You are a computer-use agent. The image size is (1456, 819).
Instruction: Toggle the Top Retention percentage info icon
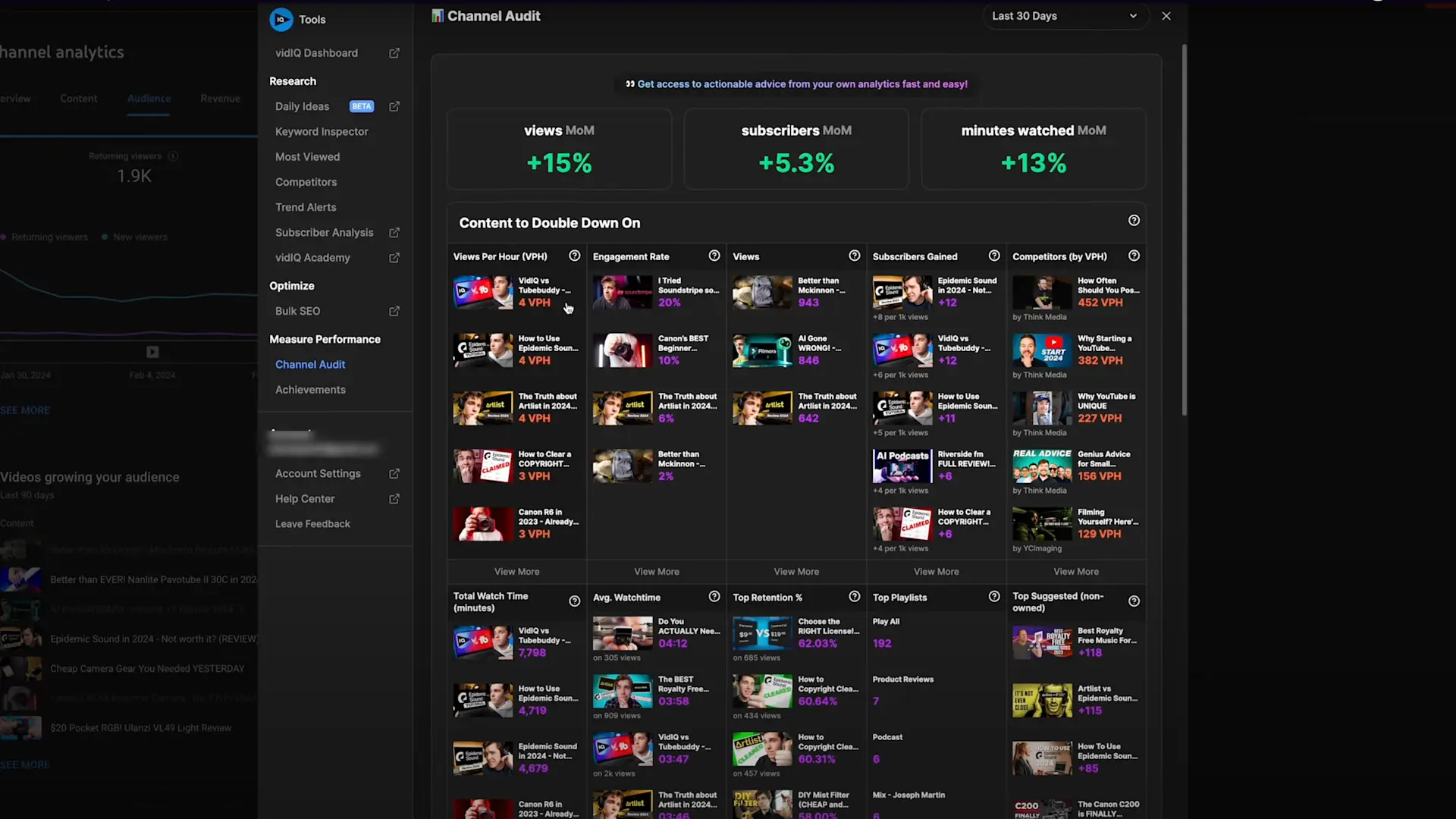[855, 597]
